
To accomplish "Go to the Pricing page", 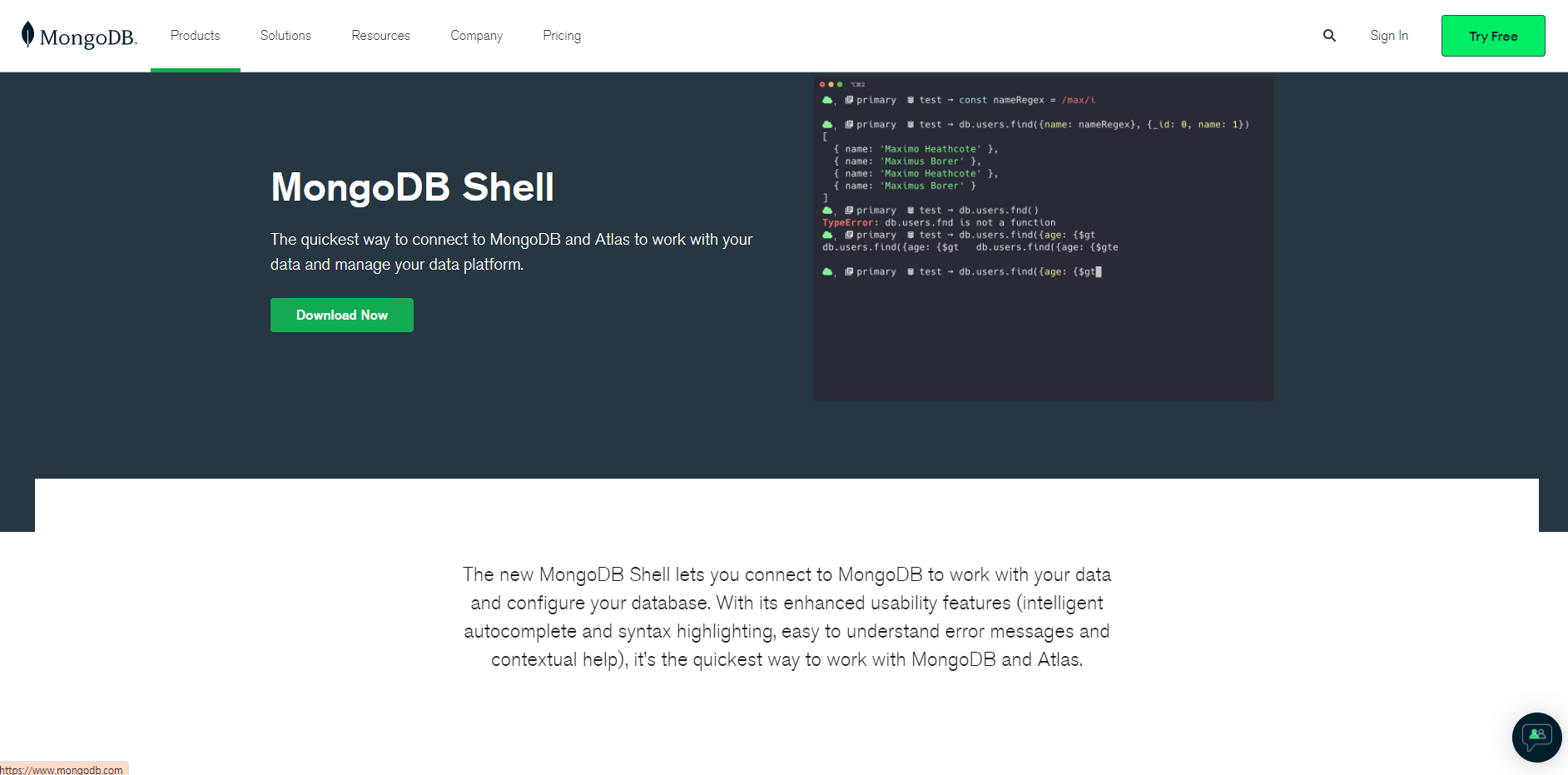I will point(562,36).
